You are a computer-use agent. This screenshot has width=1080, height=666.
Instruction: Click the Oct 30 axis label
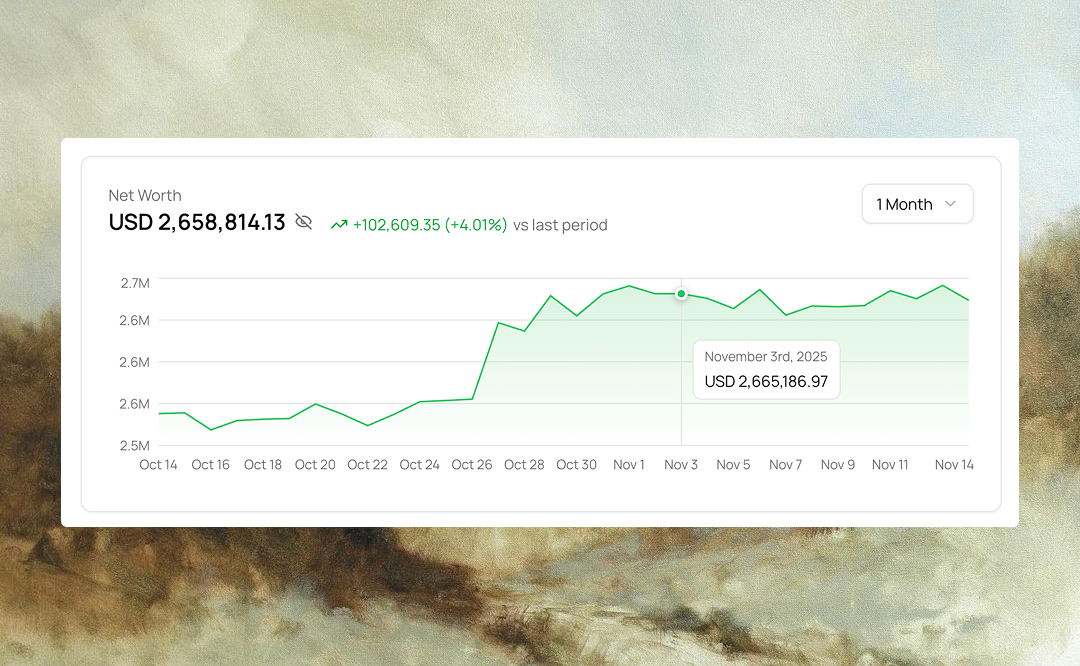577,464
